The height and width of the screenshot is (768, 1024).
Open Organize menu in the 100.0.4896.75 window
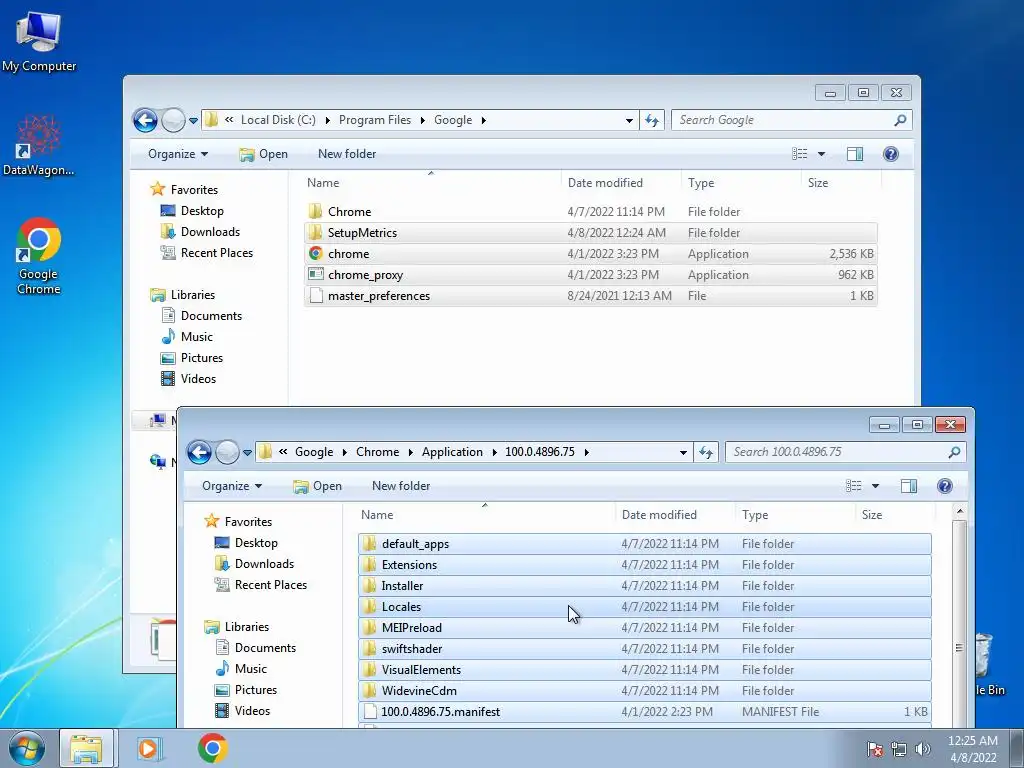click(x=232, y=486)
